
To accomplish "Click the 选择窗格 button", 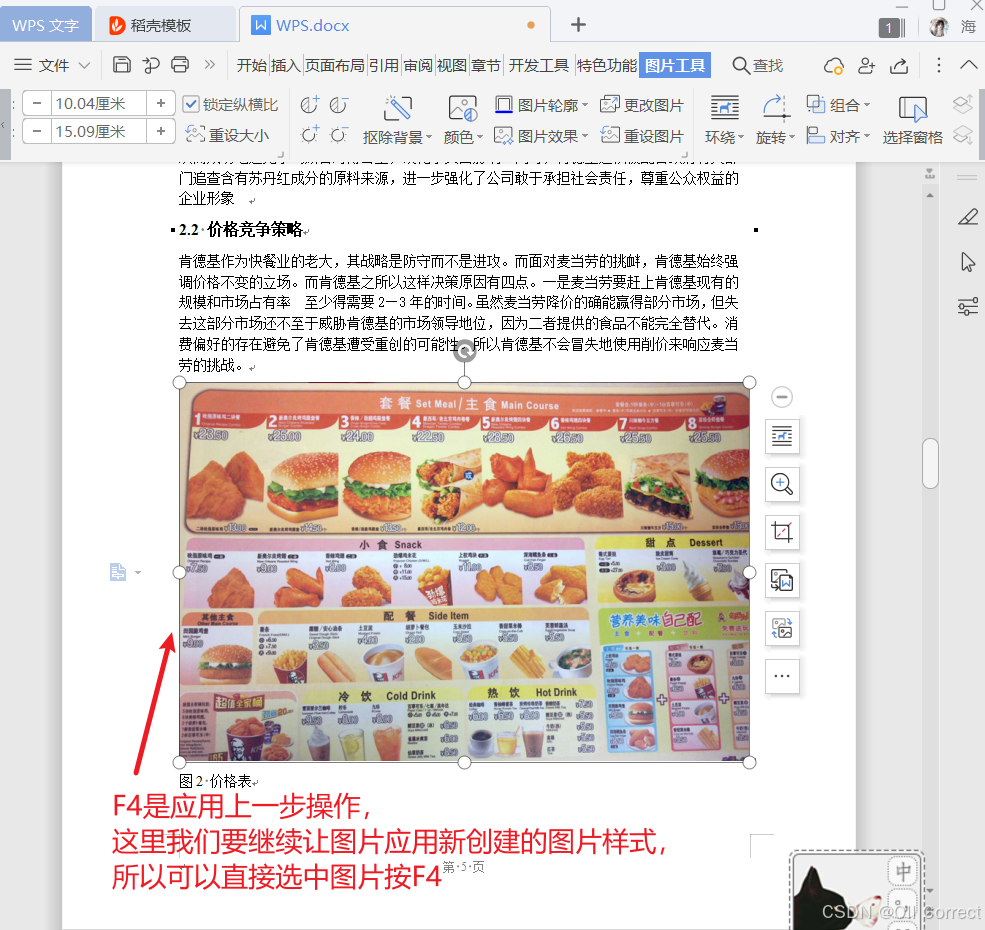I will click(912, 119).
